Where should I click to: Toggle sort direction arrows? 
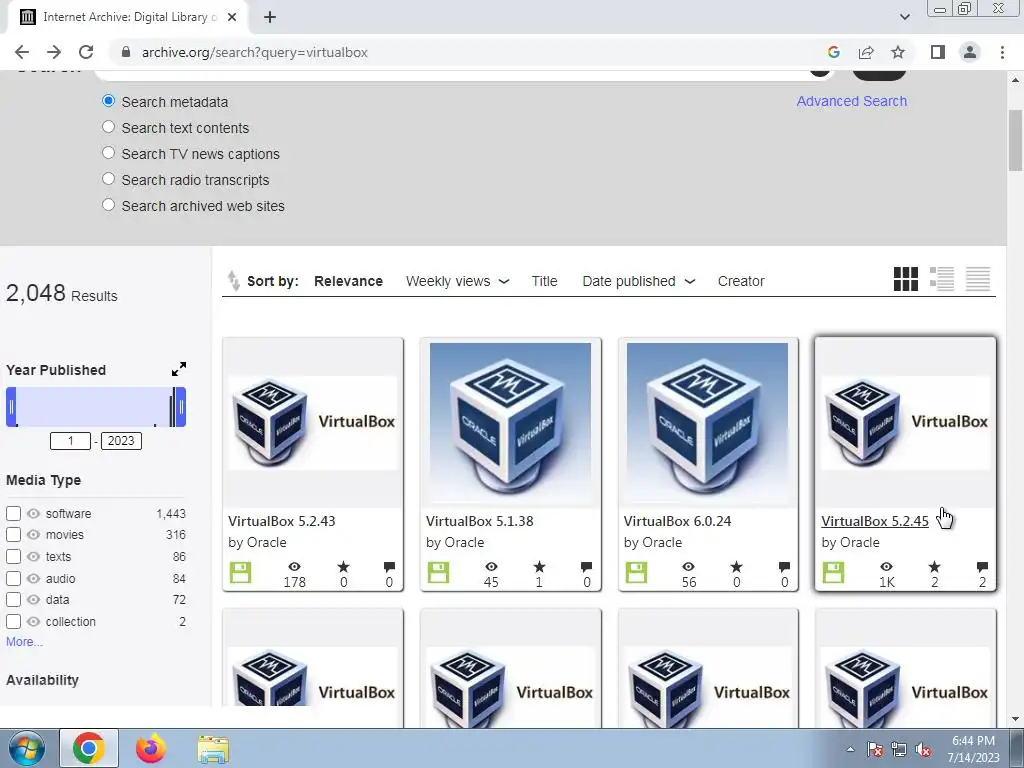(x=233, y=281)
